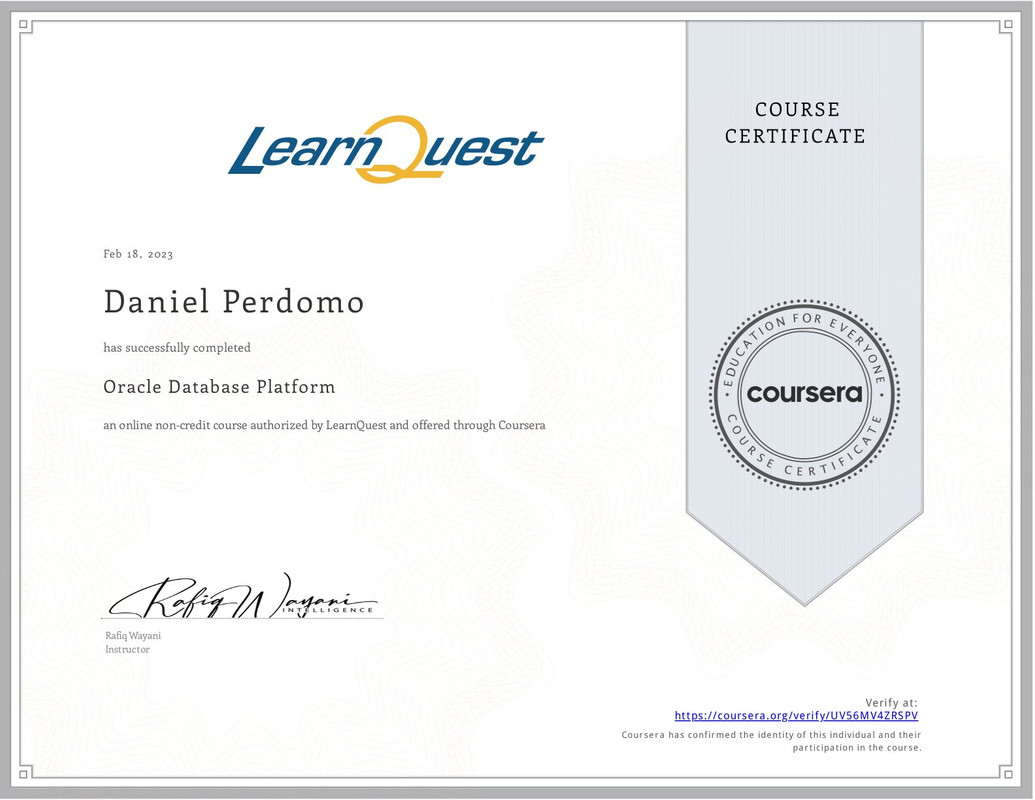The image size is (1035, 800).
Task: Click the Coursera seal emblem
Action: 804,395
